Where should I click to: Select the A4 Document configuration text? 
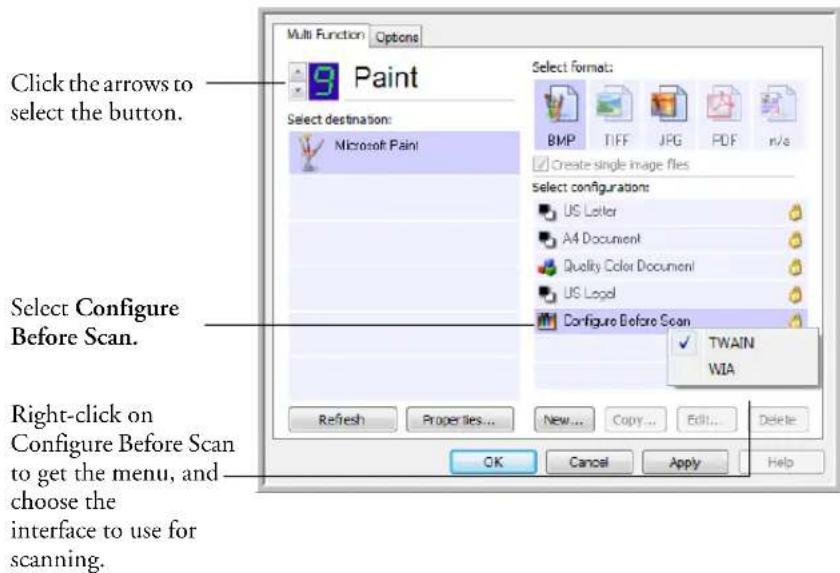point(602,239)
